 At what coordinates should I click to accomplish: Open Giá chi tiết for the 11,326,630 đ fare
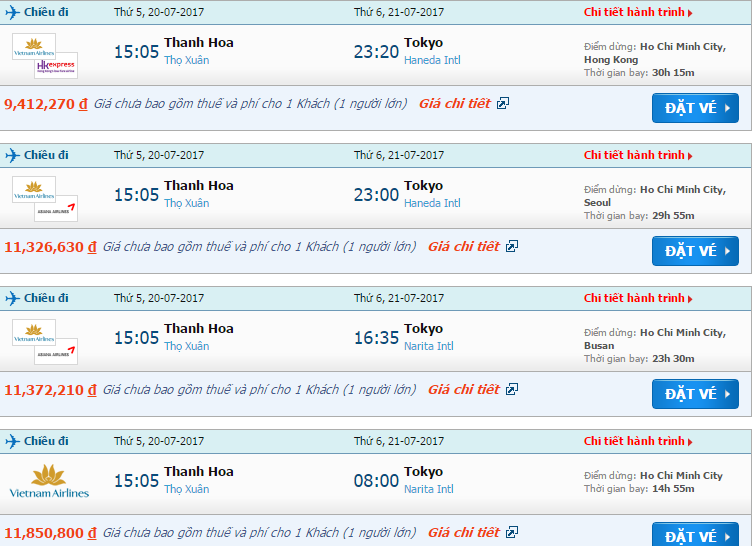click(x=463, y=247)
